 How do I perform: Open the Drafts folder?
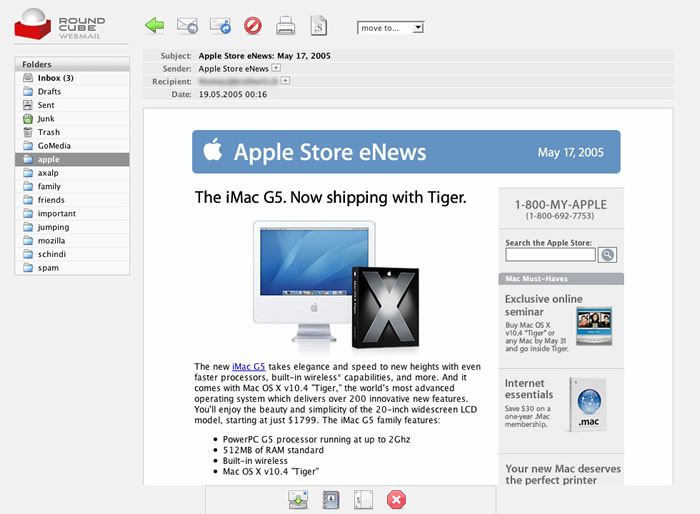pyautogui.click(x=72, y=91)
